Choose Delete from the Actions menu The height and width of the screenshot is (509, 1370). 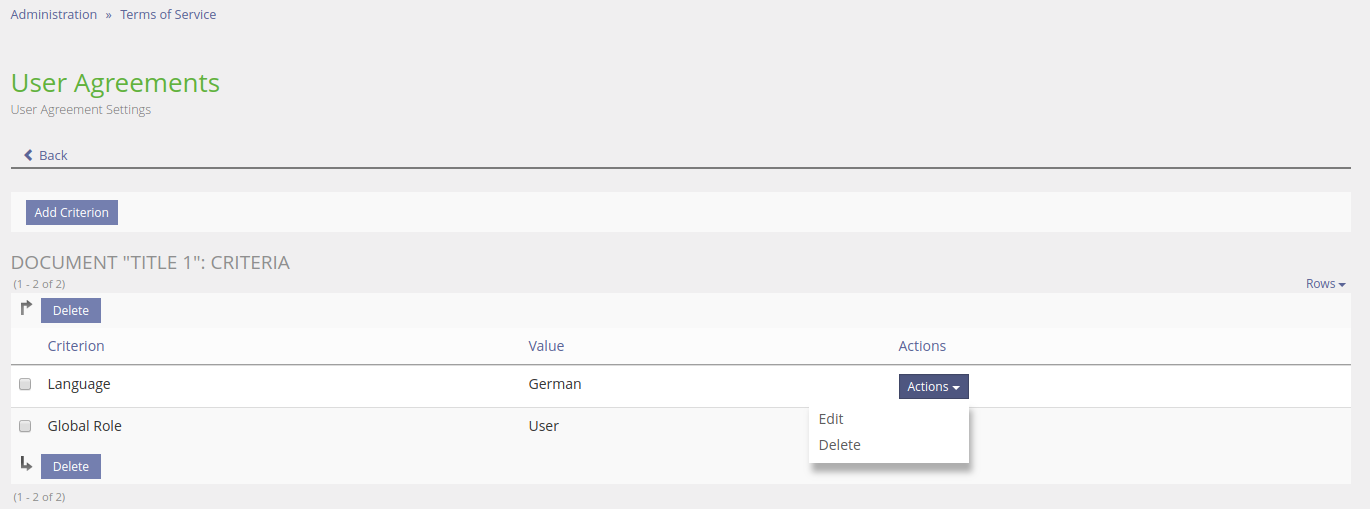pyautogui.click(x=839, y=445)
